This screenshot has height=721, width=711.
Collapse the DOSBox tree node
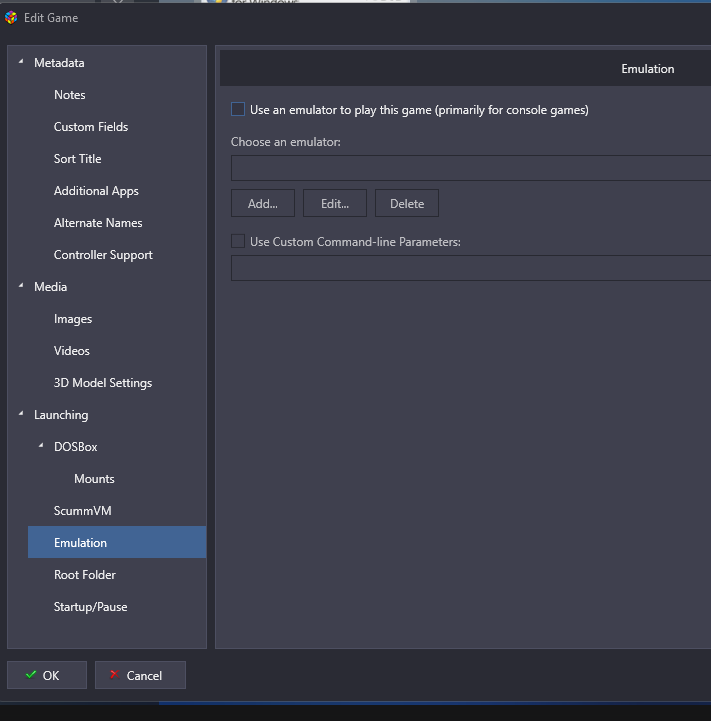click(x=41, y=446)
